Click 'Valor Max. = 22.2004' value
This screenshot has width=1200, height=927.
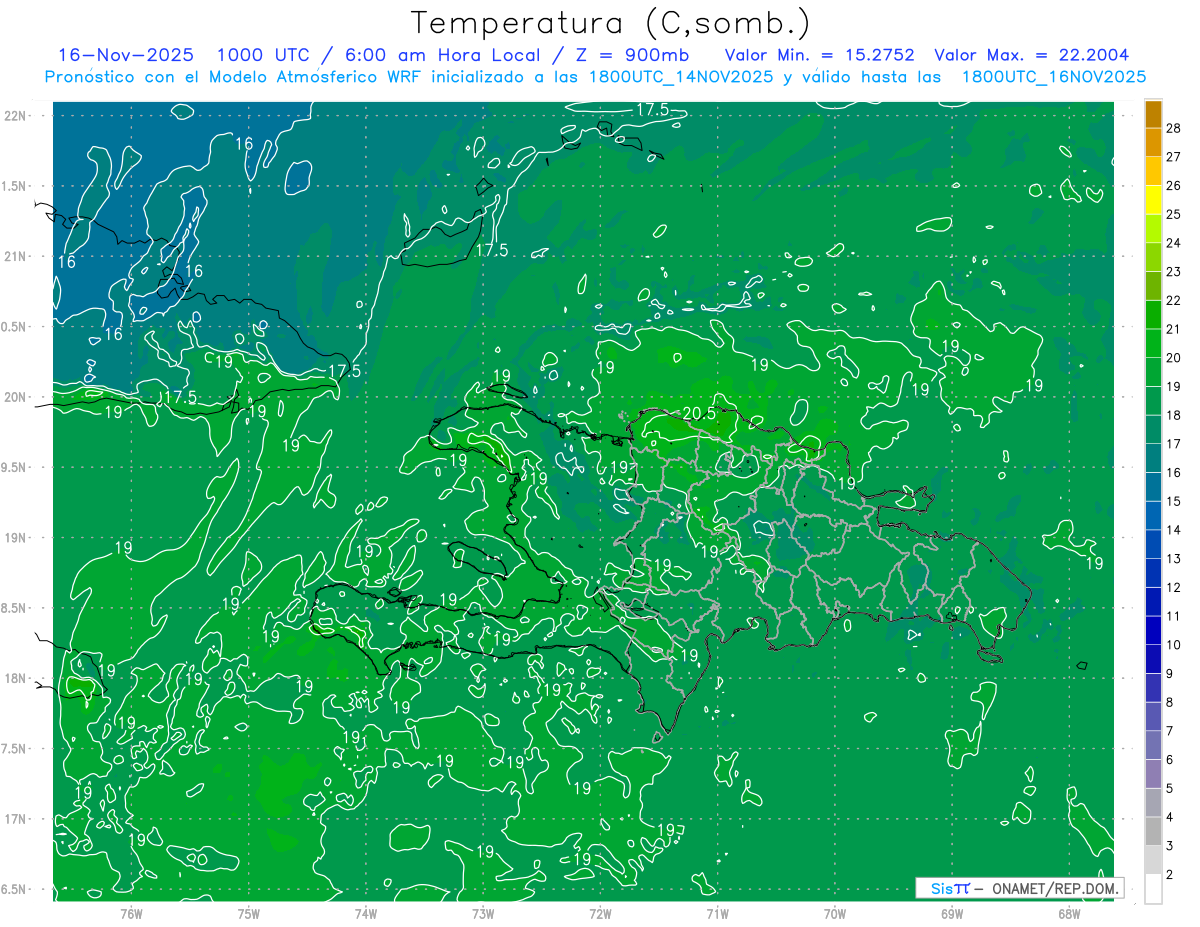point(1032,55)
